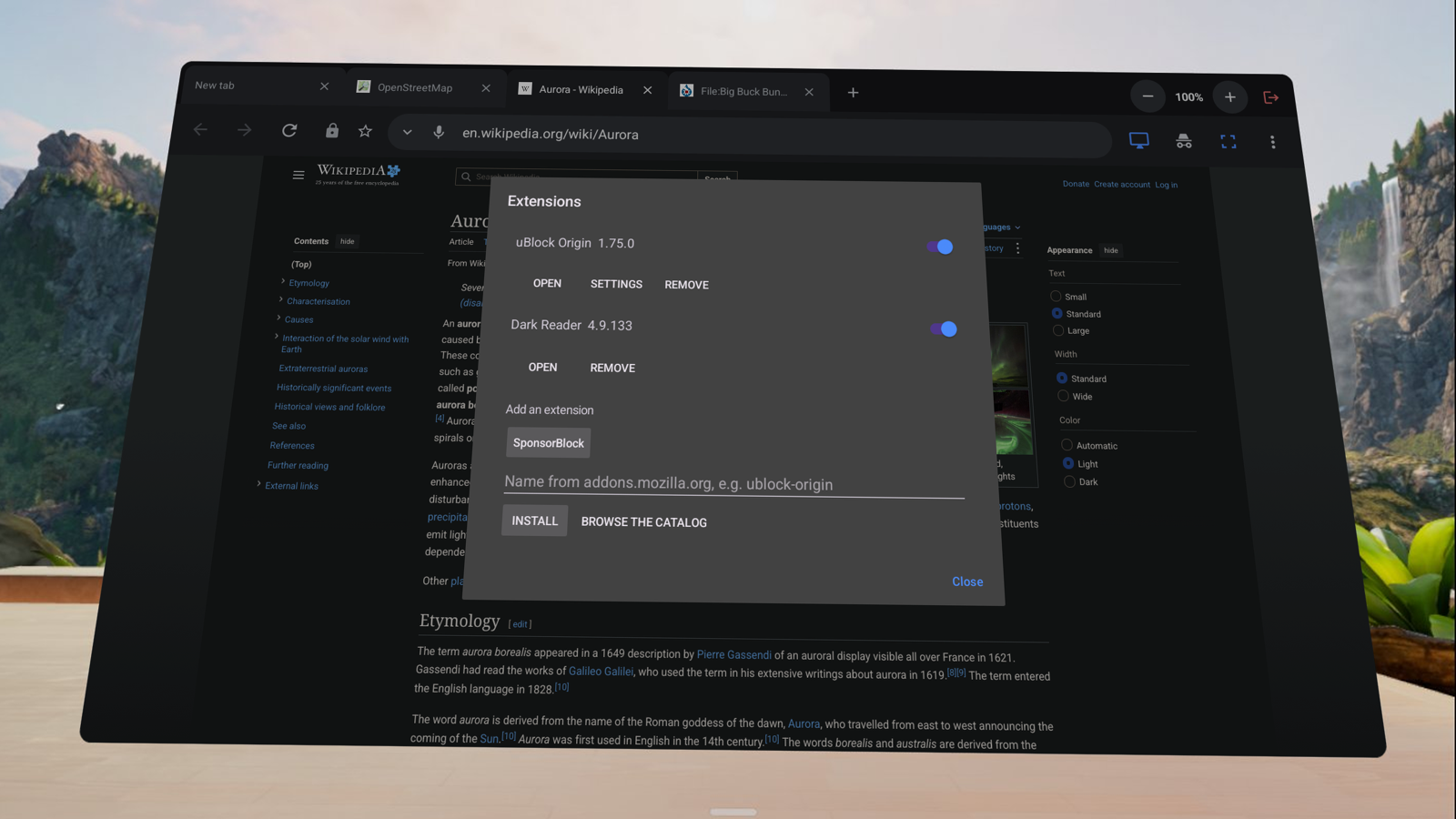Click the INSTALL button
Image resolution: width=1456 pixels, height=819 pixels.
534,521
